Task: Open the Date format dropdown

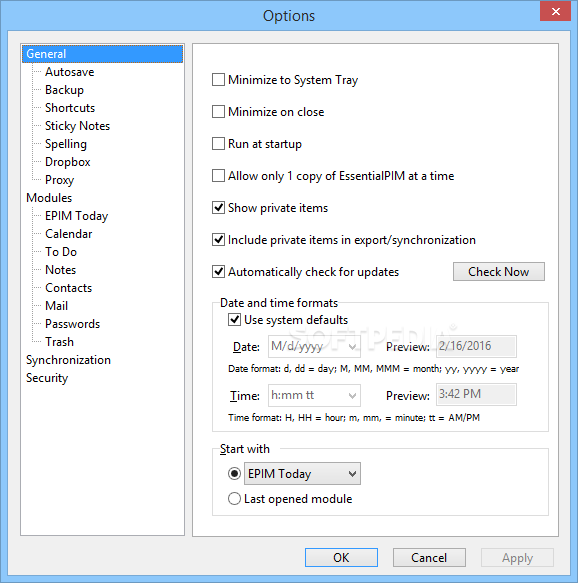Action: point(314,347)
